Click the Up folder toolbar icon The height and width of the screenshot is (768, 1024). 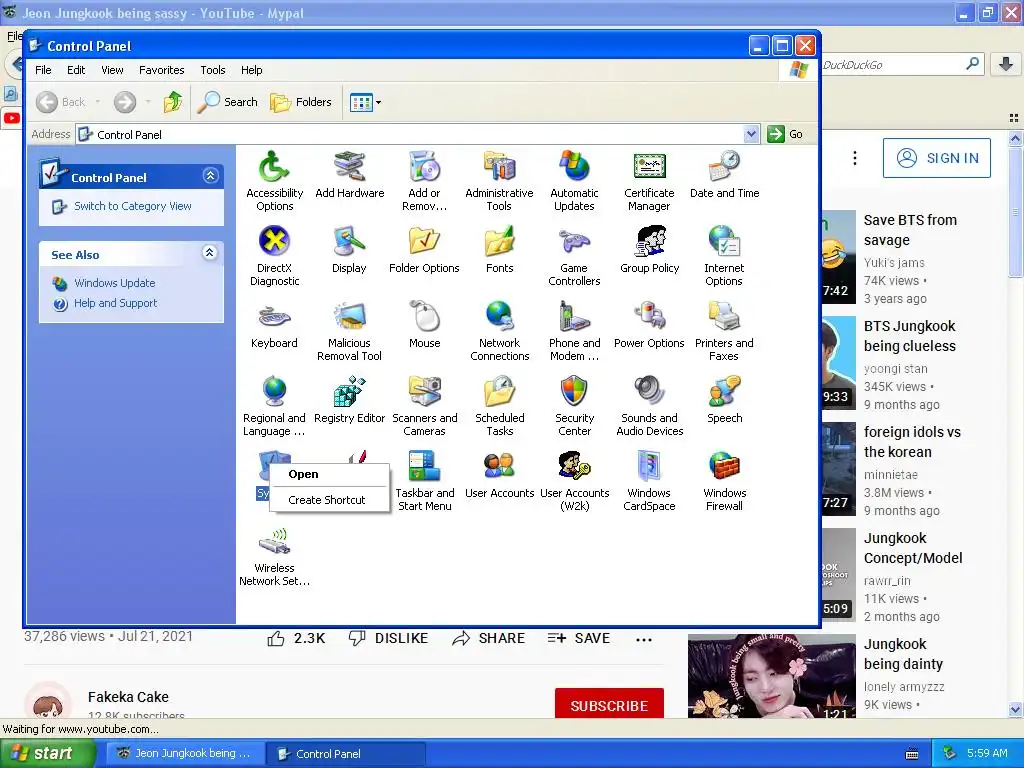point(173,102)
